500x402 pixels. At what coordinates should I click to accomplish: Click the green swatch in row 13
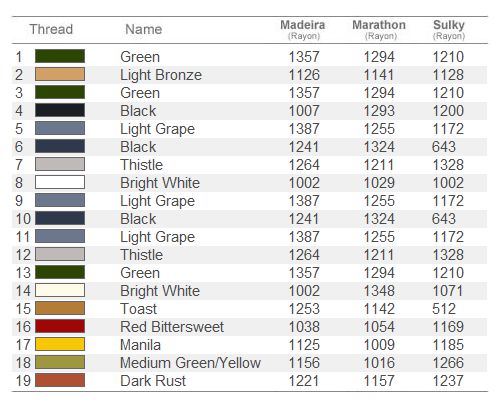60,272
